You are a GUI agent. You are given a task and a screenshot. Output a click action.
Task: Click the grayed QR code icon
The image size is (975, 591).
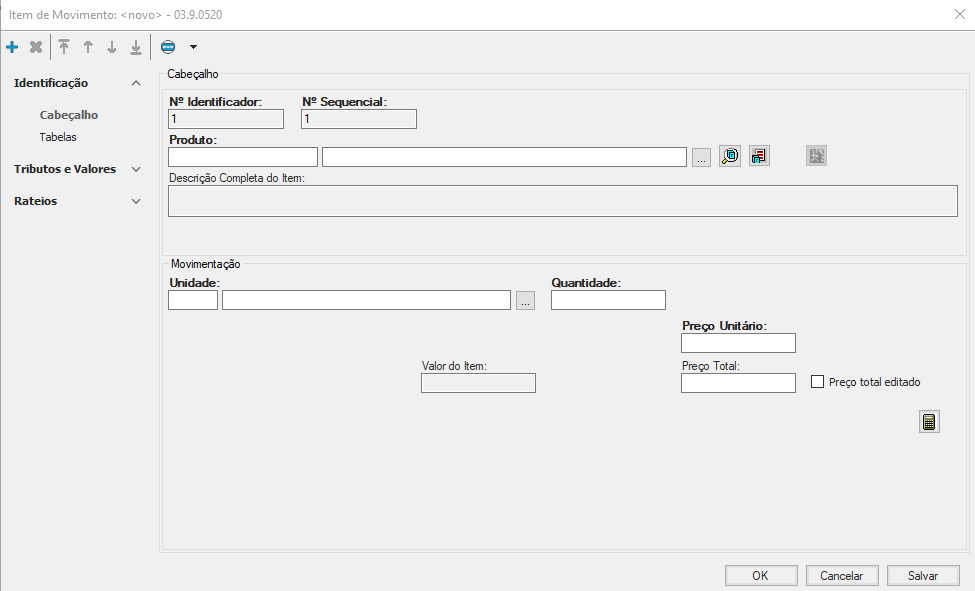817,156
